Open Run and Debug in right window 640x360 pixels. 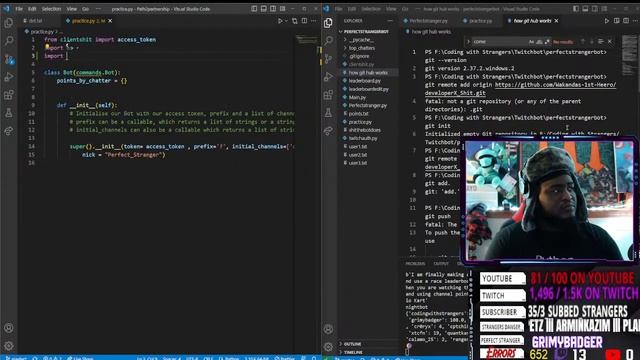[x=328, y=77]
